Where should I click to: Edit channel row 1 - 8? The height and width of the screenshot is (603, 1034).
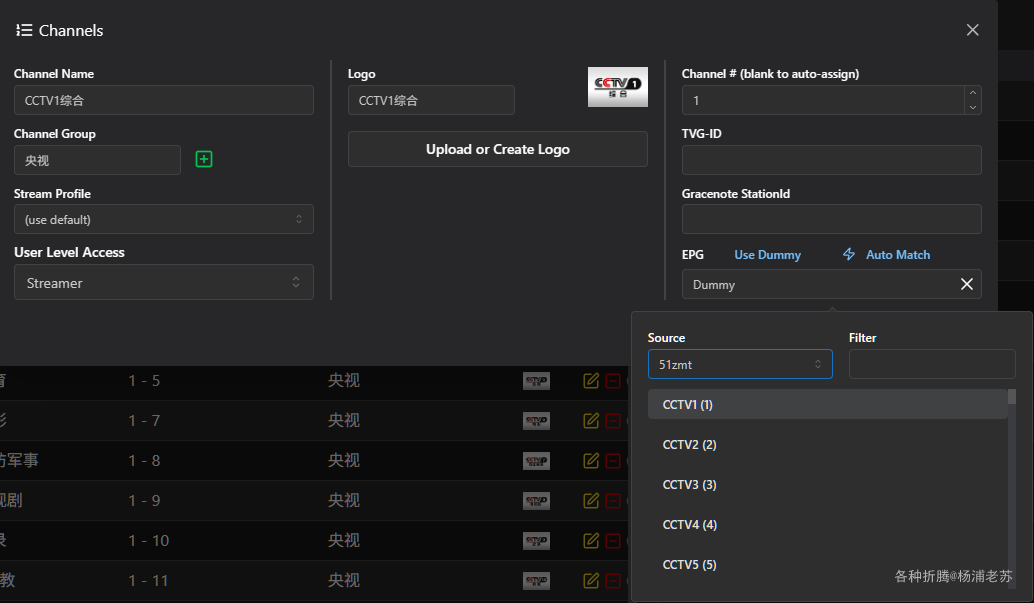point(591,460)
